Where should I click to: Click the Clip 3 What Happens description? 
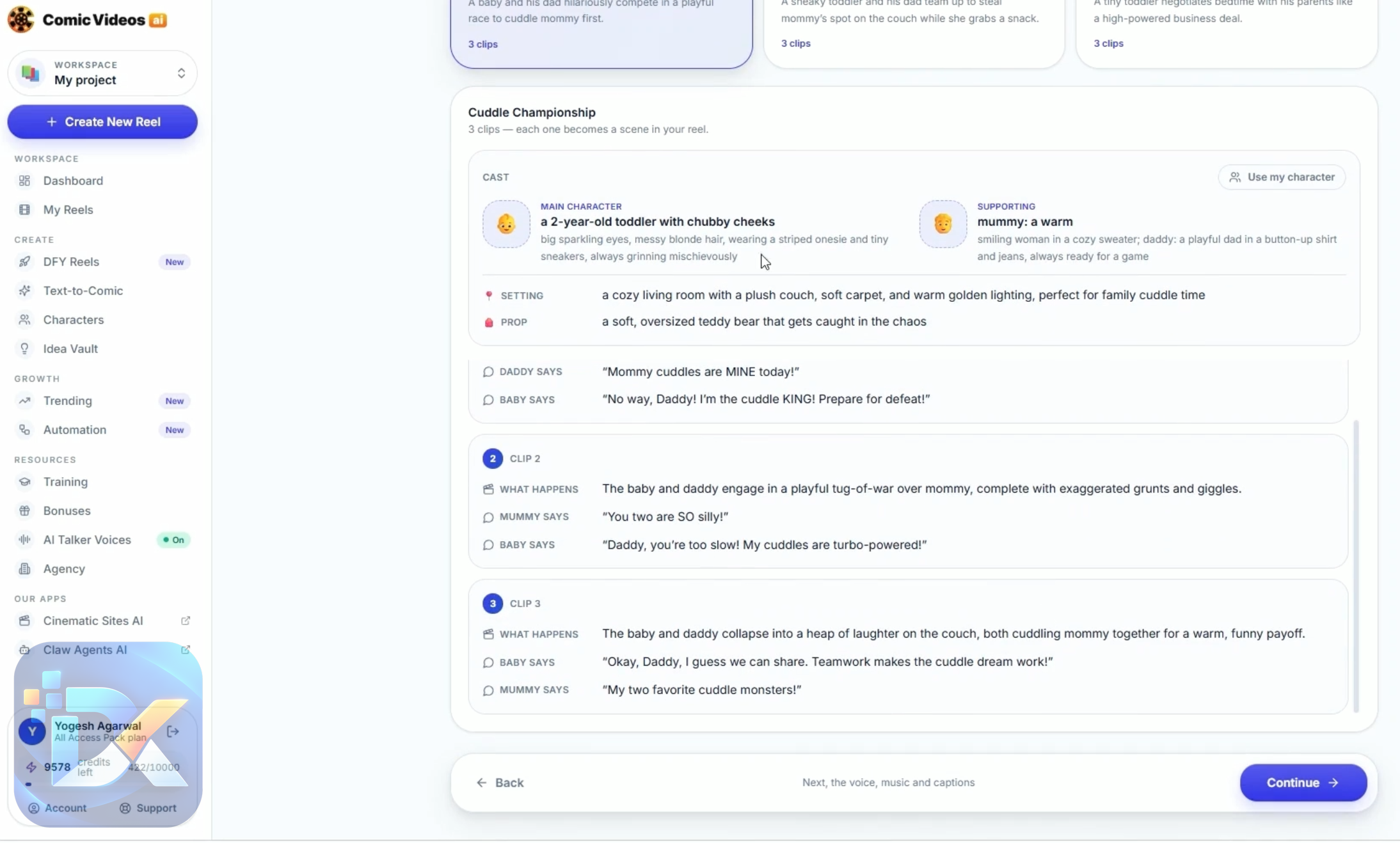click(953, 633)
